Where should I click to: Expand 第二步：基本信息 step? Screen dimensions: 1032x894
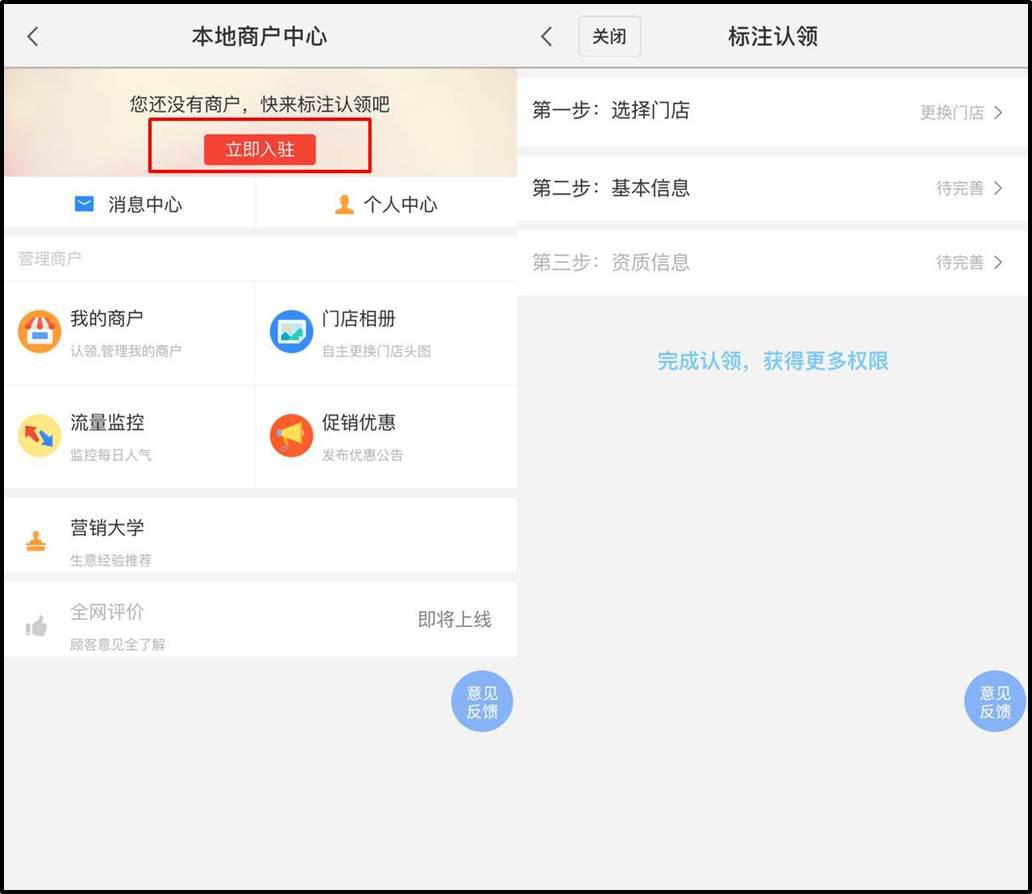point(775,186)
